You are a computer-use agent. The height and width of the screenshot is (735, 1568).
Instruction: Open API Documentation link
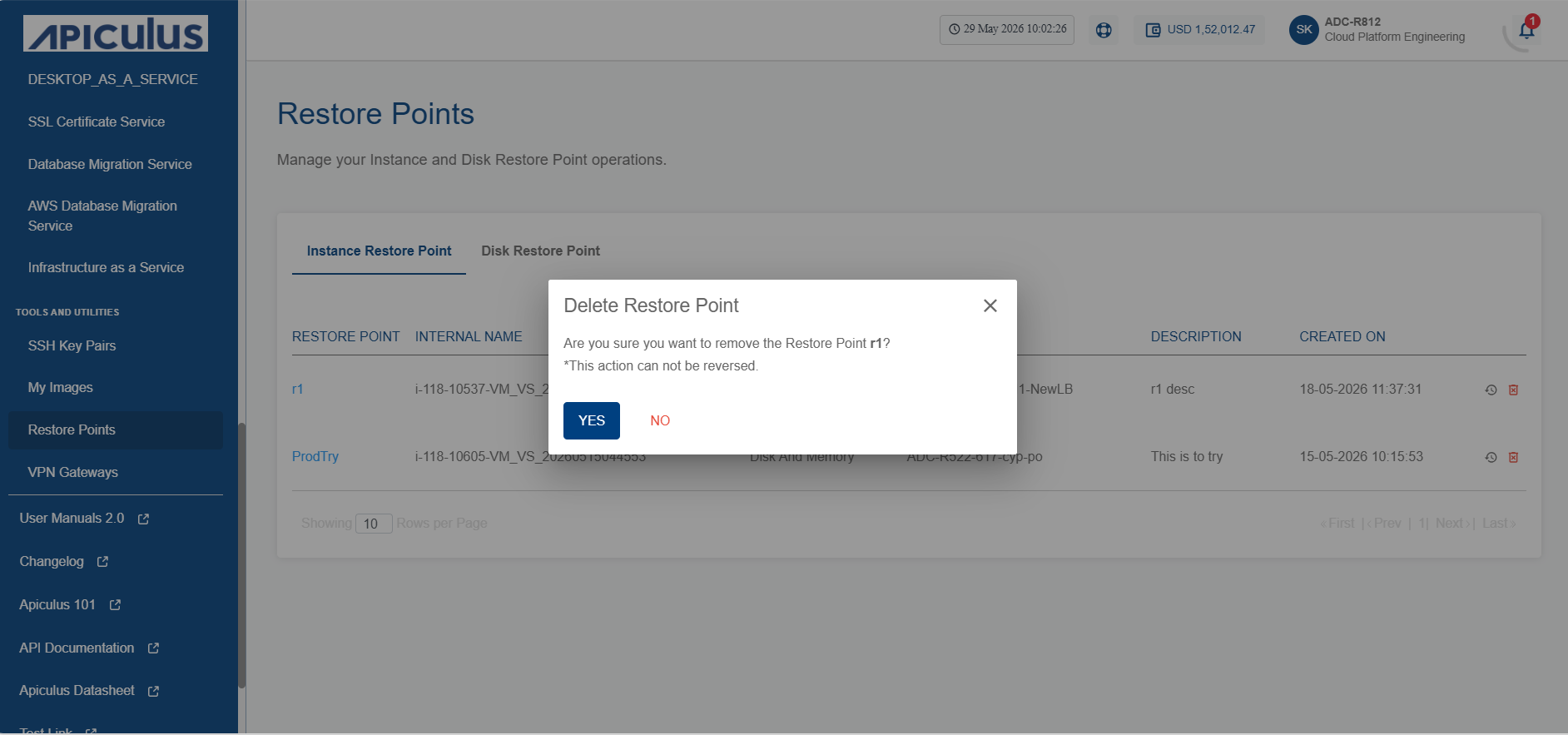[77, 648]
